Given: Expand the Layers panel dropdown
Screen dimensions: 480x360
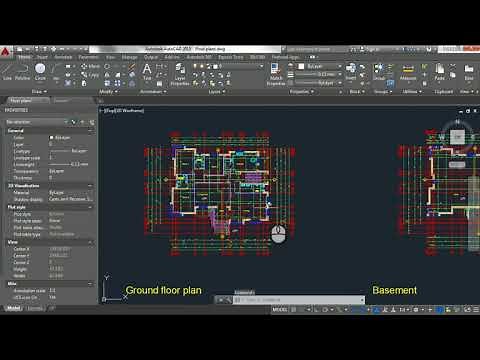Looking at the screenshot, I should pyautogui.click(x=216, y=91).
